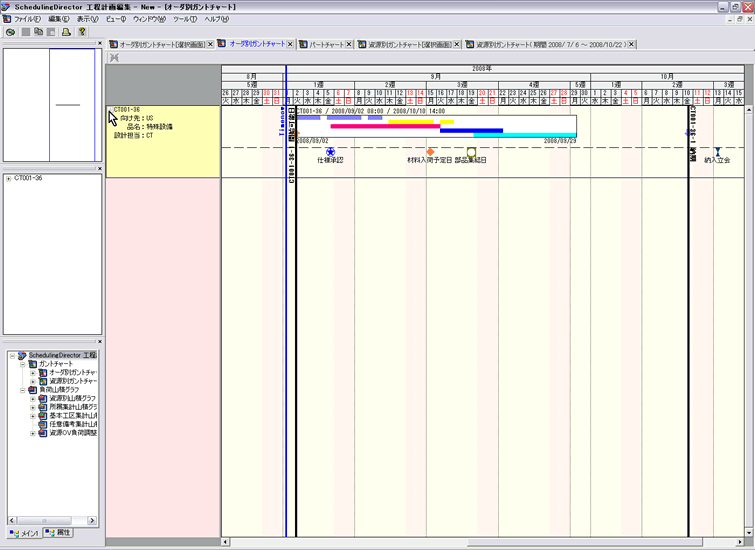Click the ガントチャート folder icon in tree
755x550 pixels.
click(x=33, y=364)
